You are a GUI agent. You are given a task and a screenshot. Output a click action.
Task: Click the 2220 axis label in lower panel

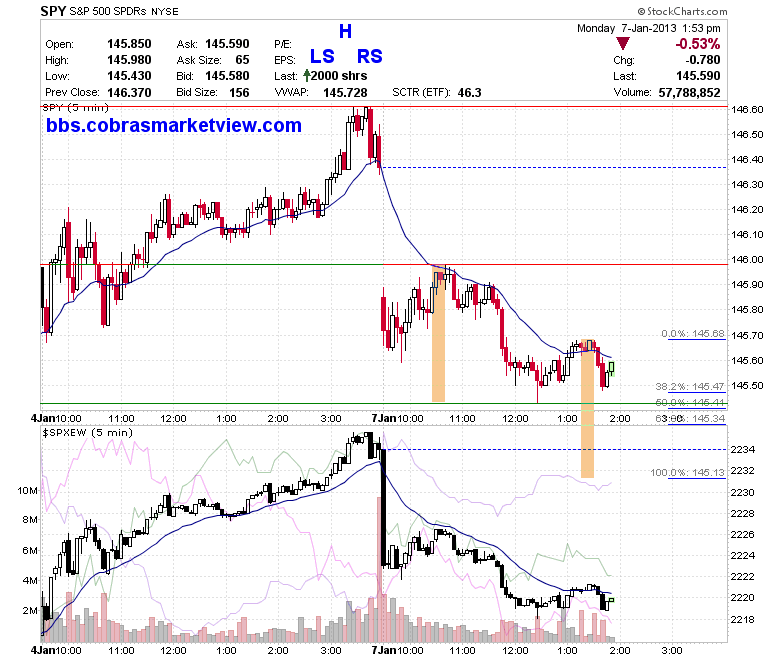(x=742, y=597)
